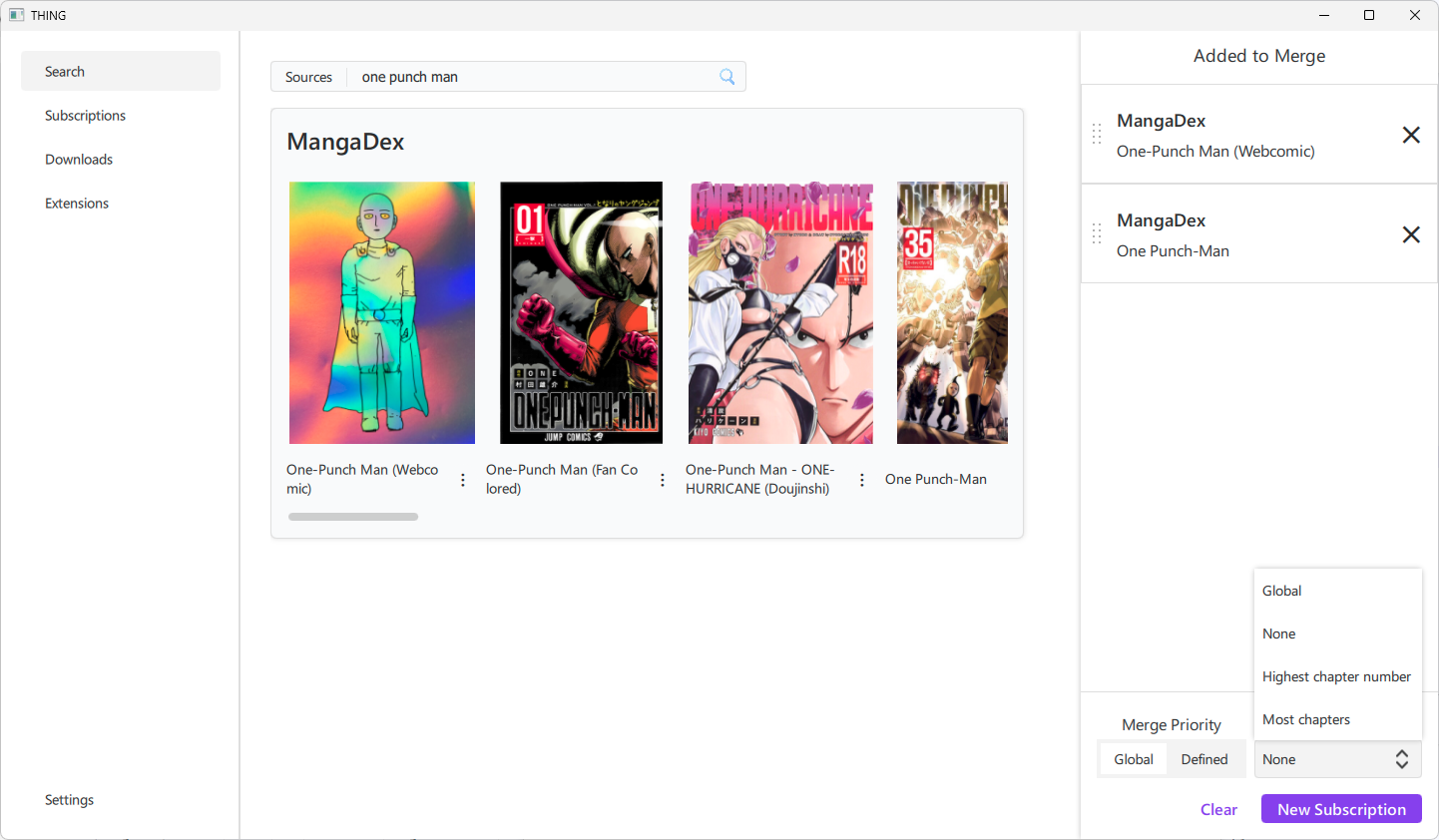The image size is (1439, 840).
Task: Click the Sources button
Action: pyautogui.click(x=308, y=77)
